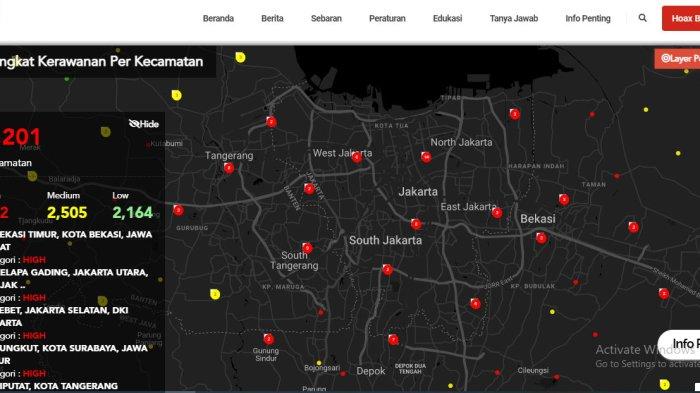This screenshot has width=700, height=393.
Task: Click the yellow marker at top near title
Action: [x=240, y=57]
